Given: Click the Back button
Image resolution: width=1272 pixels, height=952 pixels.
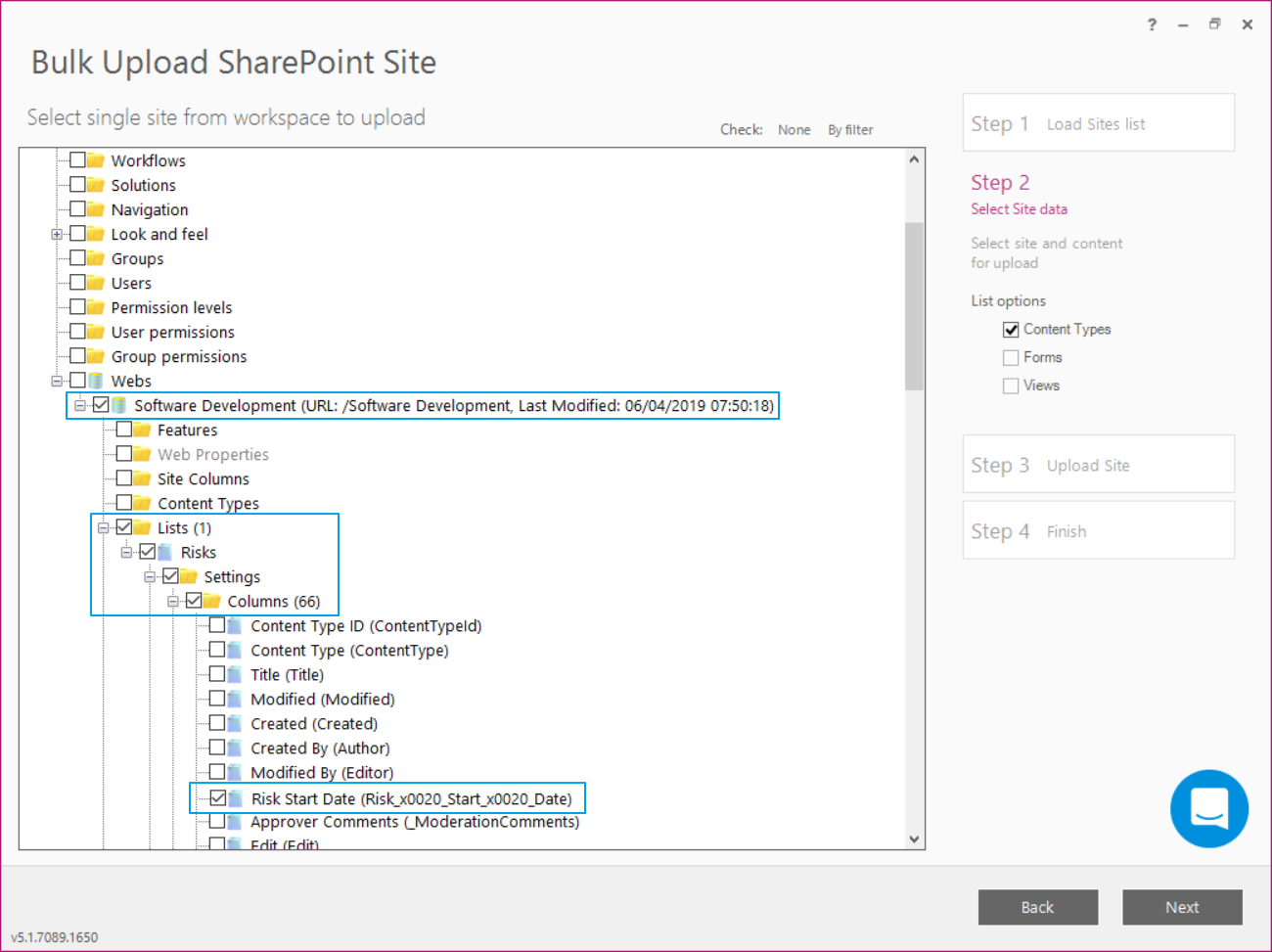Looking at the screenshot, I should point(1037,907).
